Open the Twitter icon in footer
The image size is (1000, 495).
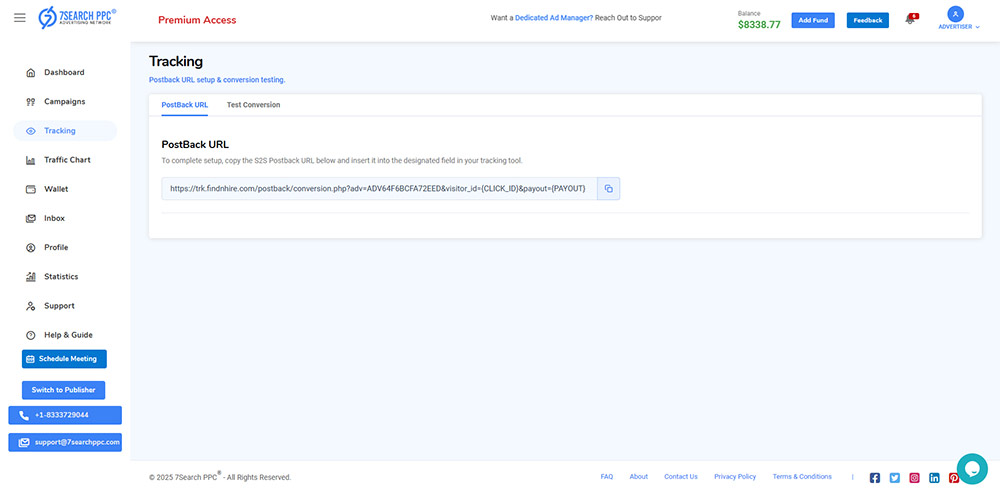point(895,478)
